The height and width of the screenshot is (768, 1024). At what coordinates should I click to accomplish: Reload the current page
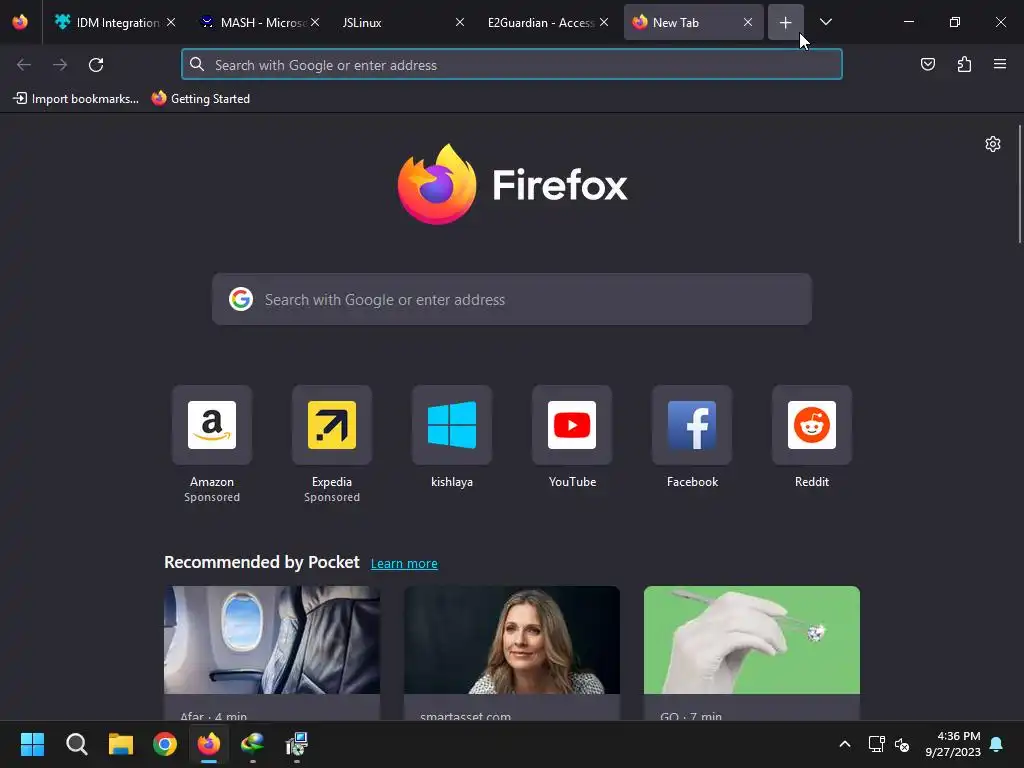(x=96, y=65)
